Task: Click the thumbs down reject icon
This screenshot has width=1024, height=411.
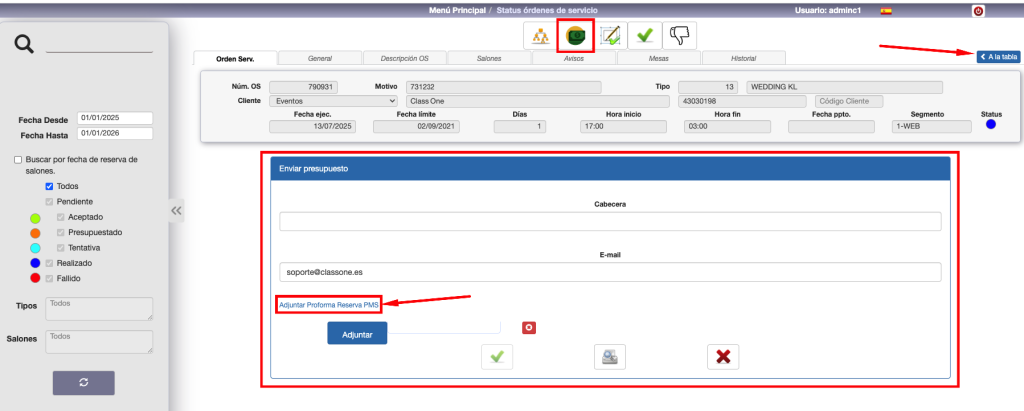Action: [x=680, y=36]
